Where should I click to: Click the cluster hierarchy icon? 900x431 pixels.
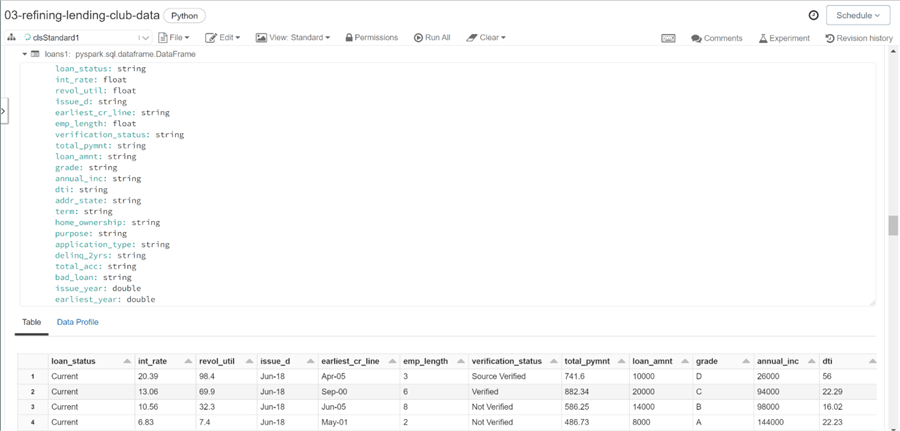tap(11, 38)
